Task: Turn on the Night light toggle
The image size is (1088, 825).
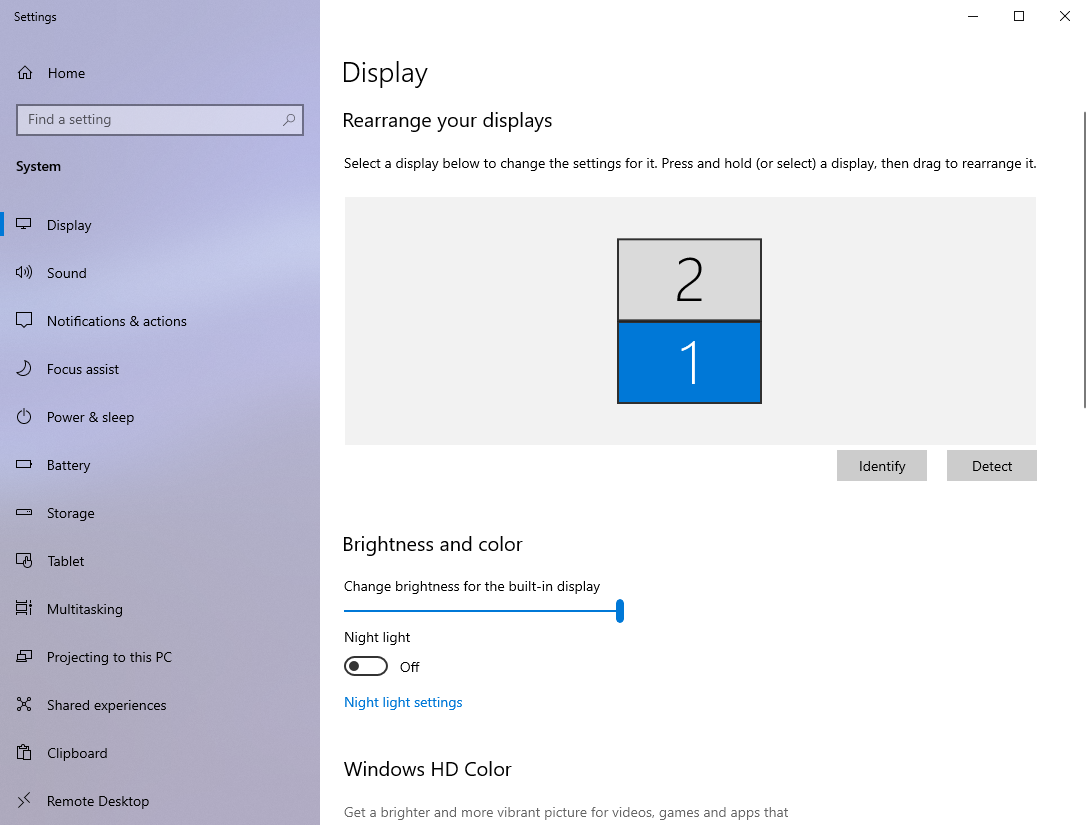Action: 366,667
